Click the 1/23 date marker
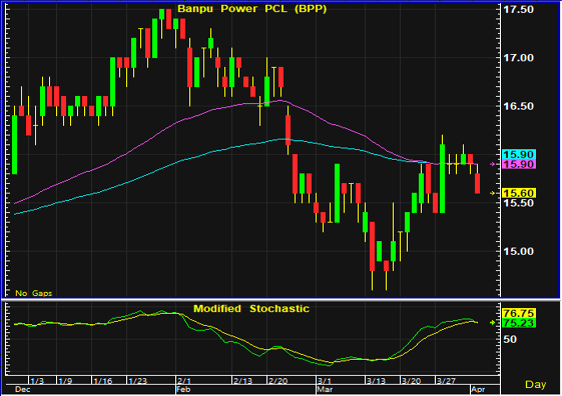Image resolution: width=562 pixels, height=396 pixels. pos(138,381)
